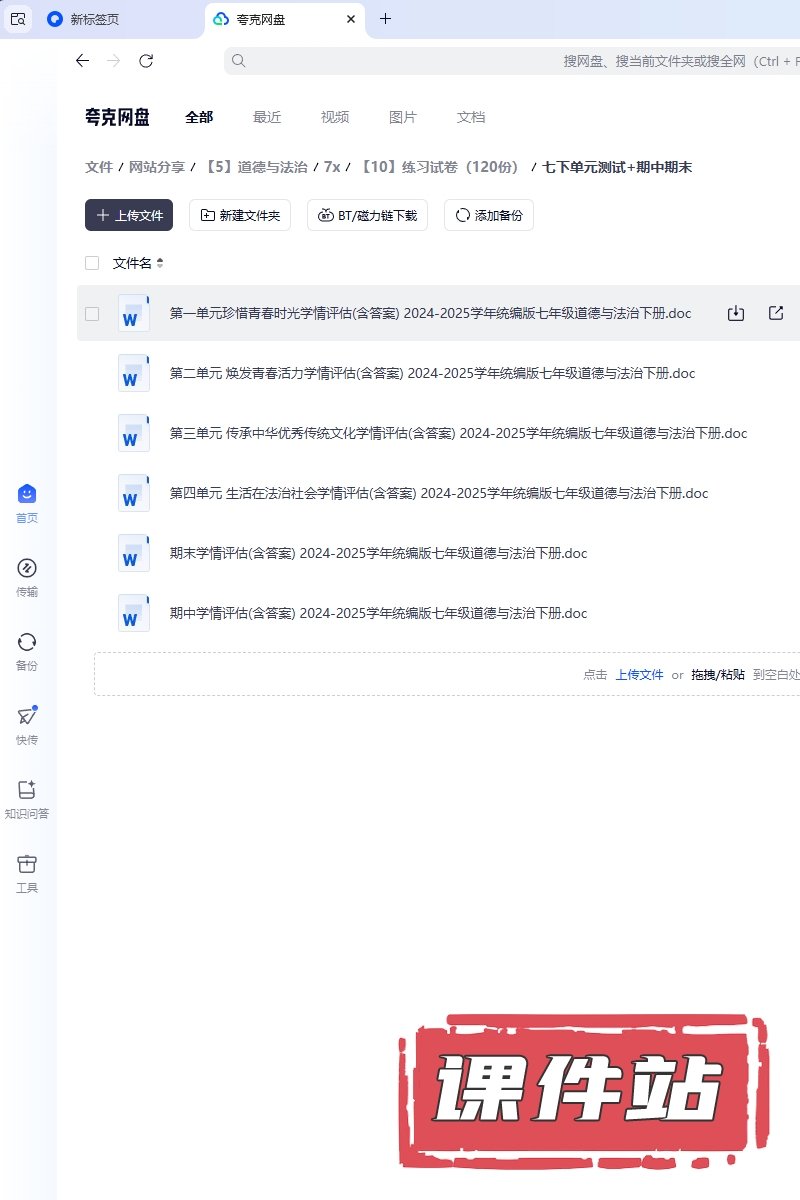Open the 传输 transfer sidebar icon
Viewport: 800px width, 1200px height.
coord(27,569)
